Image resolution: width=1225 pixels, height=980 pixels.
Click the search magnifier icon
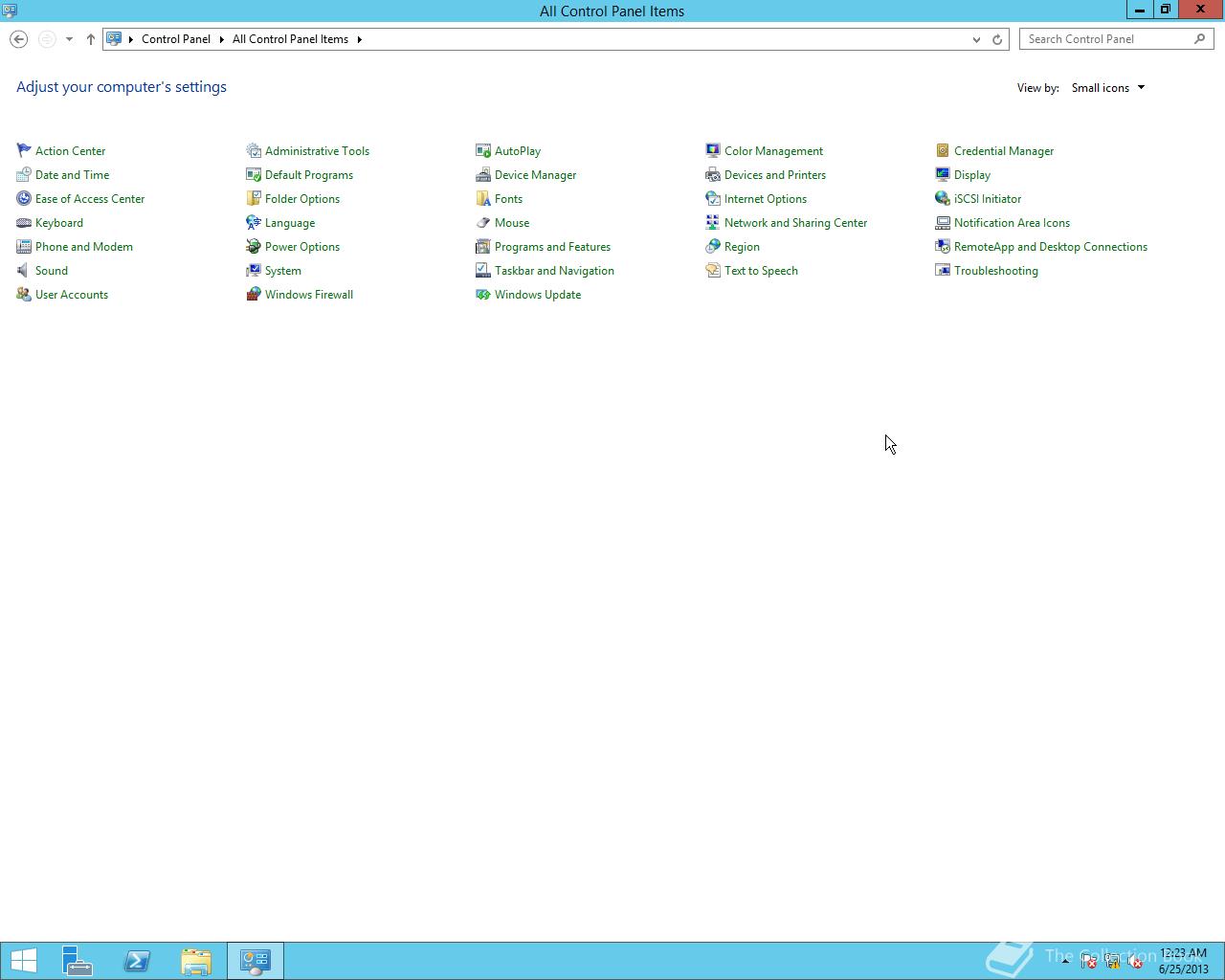point(1200,39)
